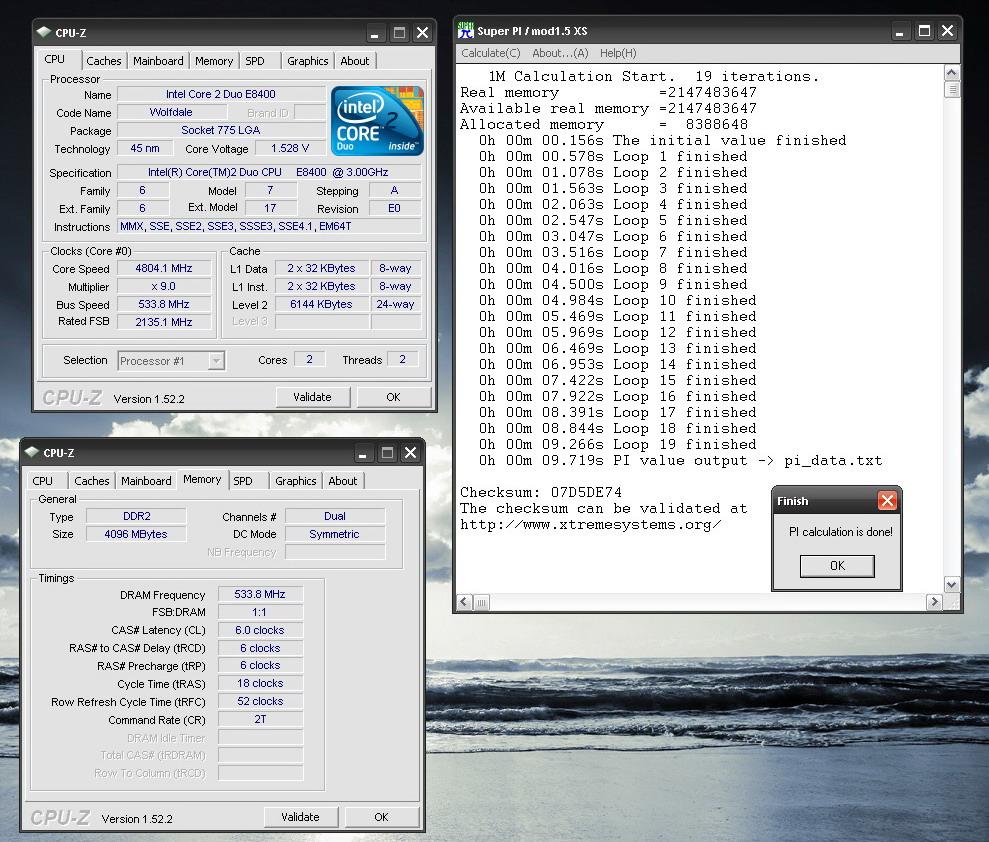This screenshot has height=842, width=989.
Task: Click the Rated FSB value 2135.1 MHz
Action: (x=164, y=322)
